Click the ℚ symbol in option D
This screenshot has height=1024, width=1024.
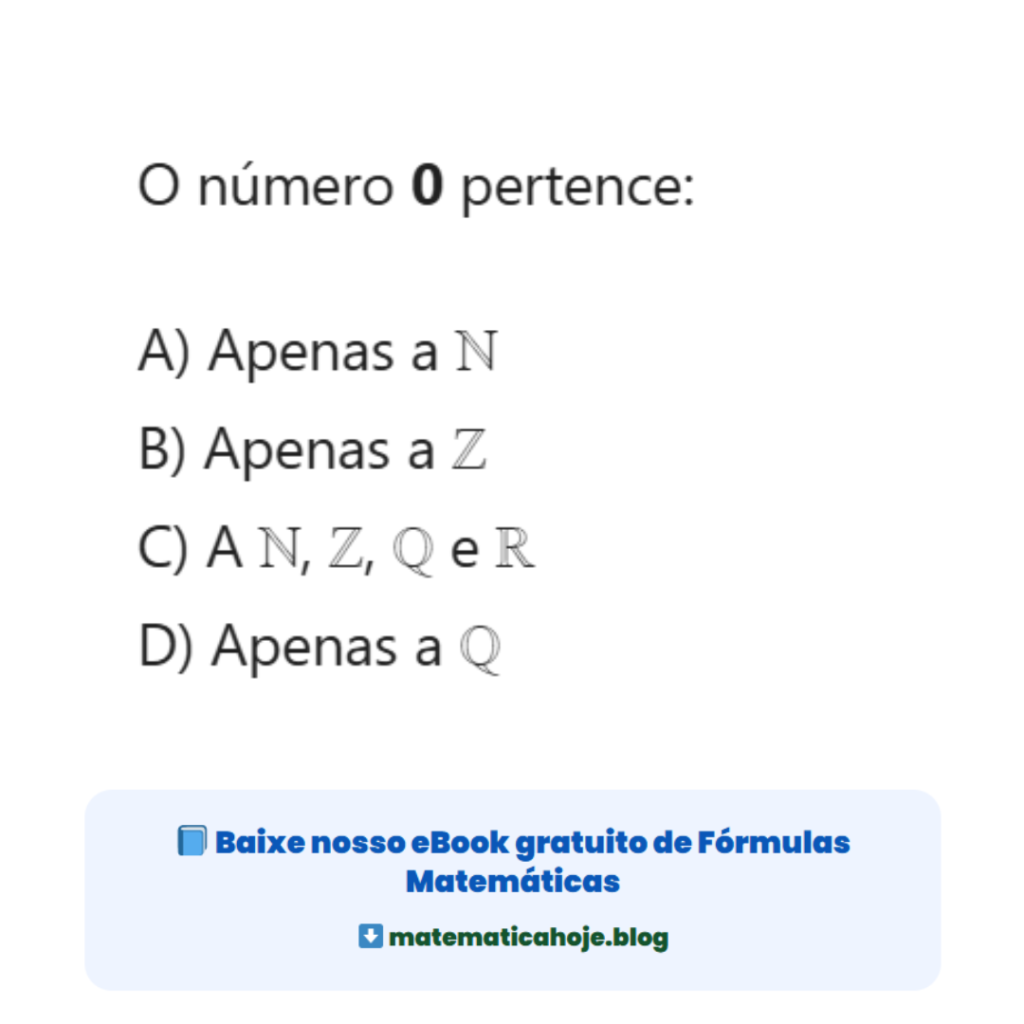[x=480, y=650]
